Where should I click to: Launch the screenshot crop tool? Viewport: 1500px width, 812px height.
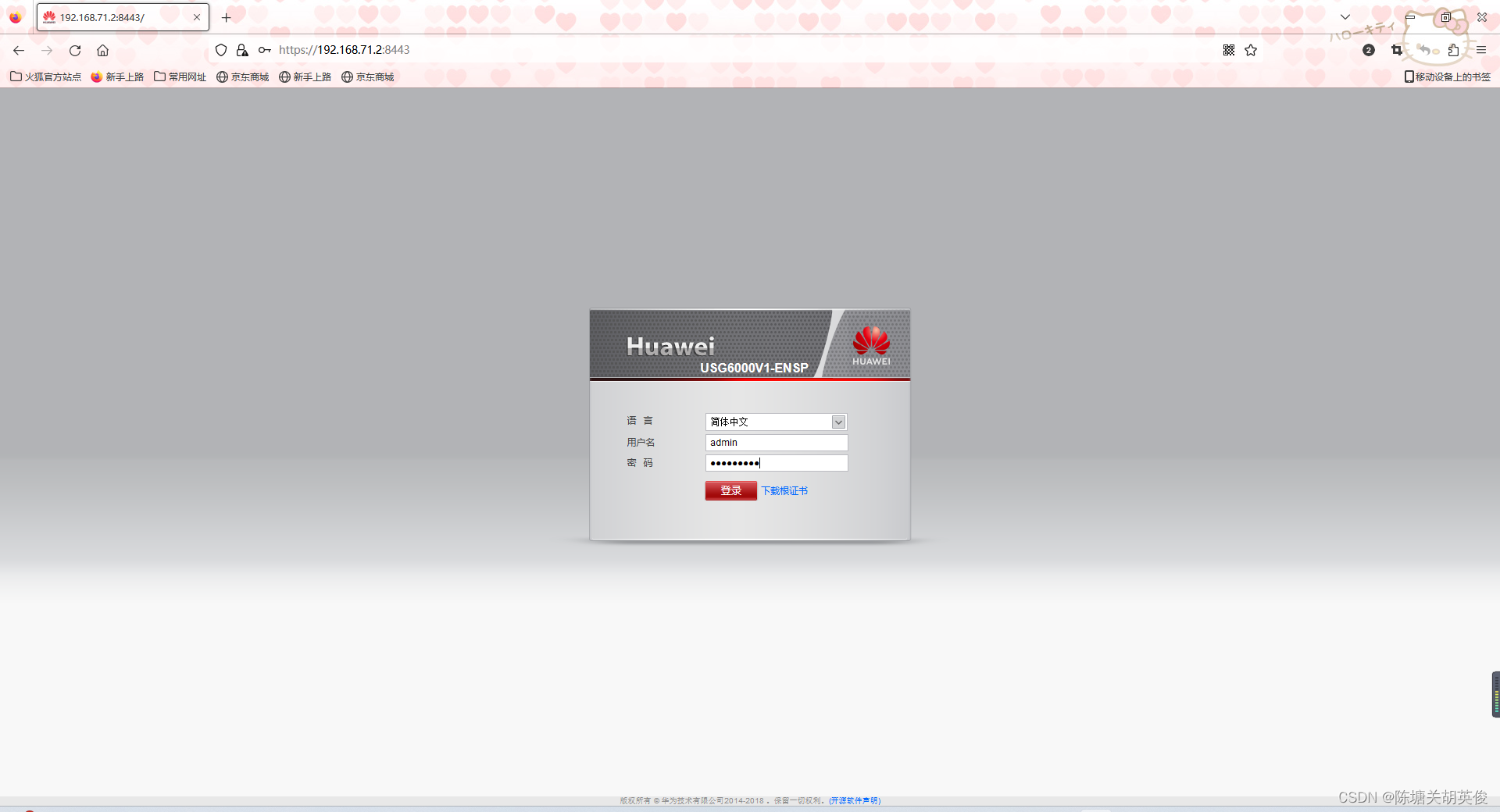click(1397, 50)
